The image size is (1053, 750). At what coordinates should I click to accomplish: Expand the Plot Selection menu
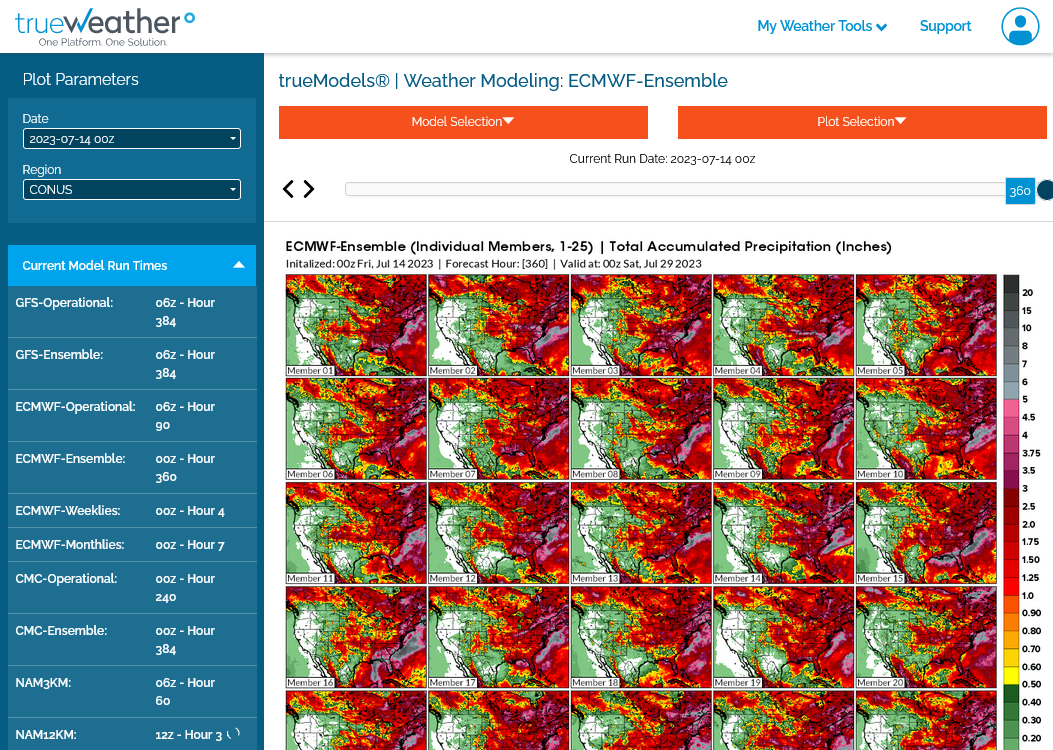click(x=862, y=122)
